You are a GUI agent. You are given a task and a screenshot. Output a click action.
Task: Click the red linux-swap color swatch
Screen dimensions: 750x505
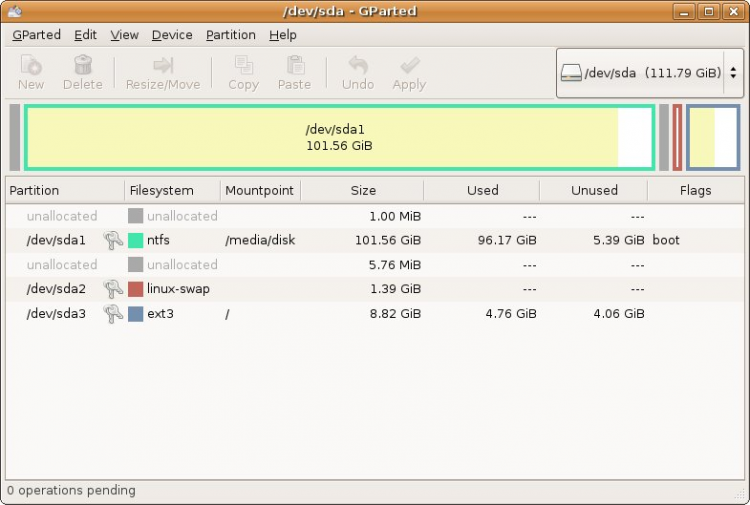[x=136, y=289]
